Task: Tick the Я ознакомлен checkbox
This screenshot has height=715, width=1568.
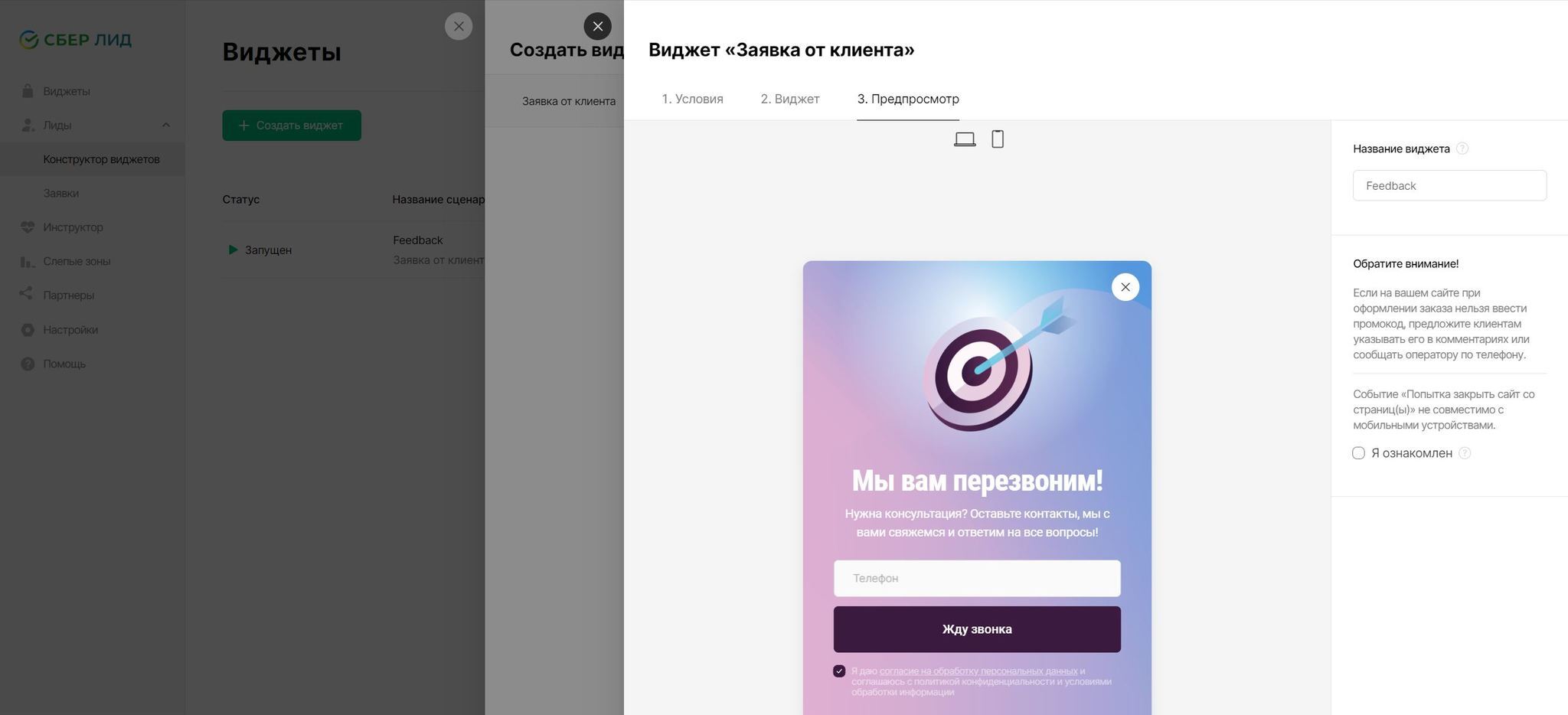Action: point(1359,453)
